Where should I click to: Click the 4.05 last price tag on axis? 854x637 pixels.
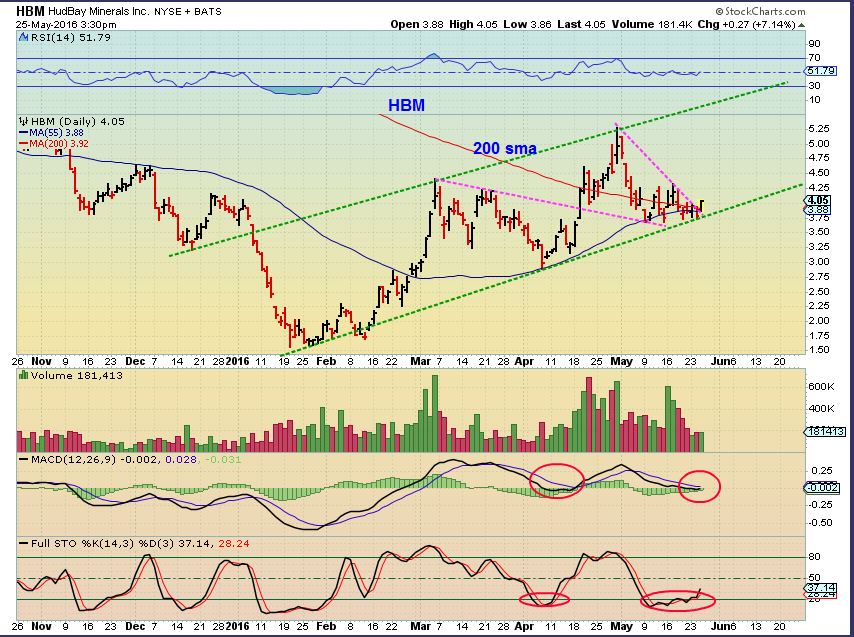pyautogui.click(x=819, y=200)
